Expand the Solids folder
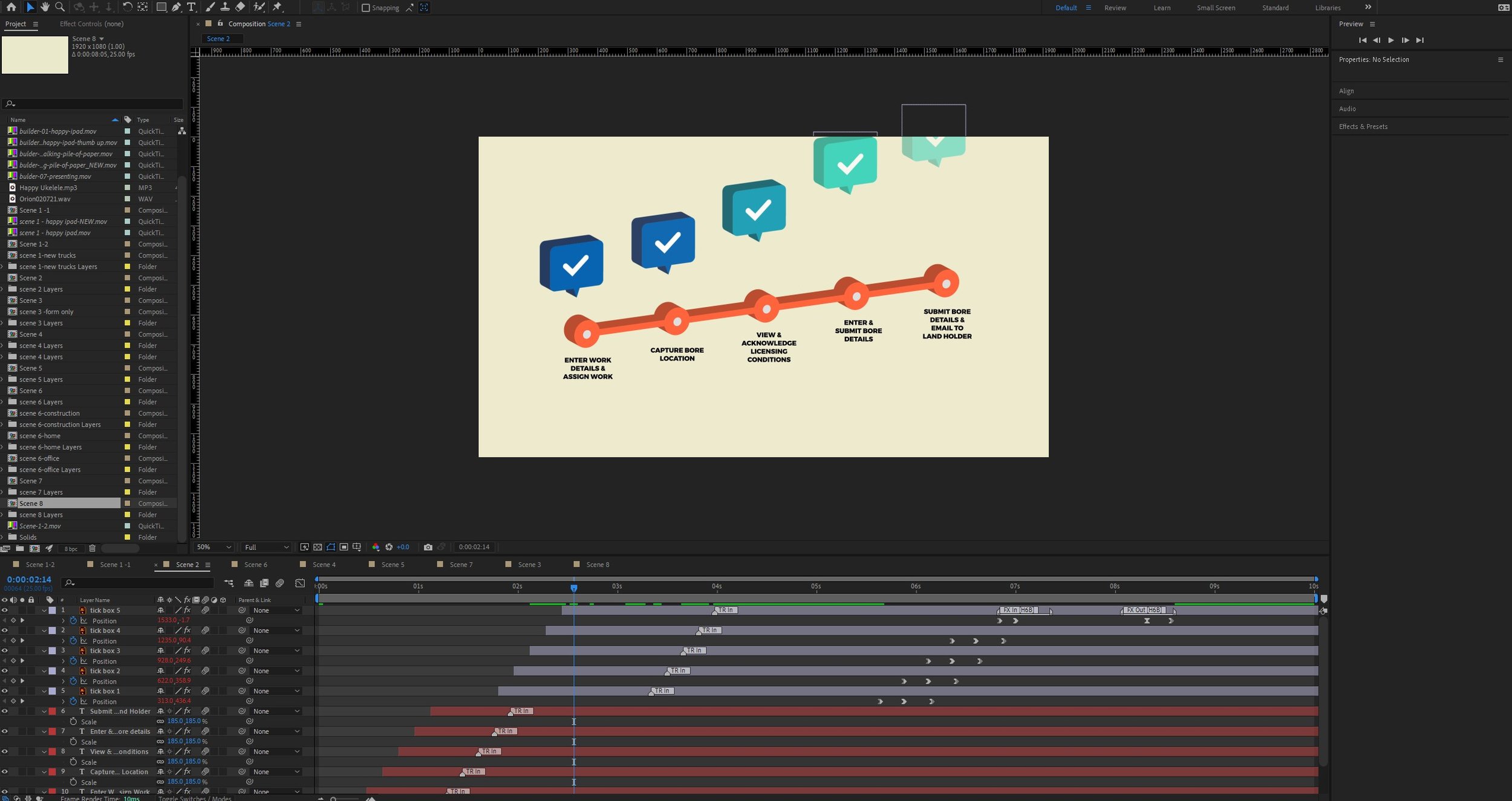 [2, 537]
